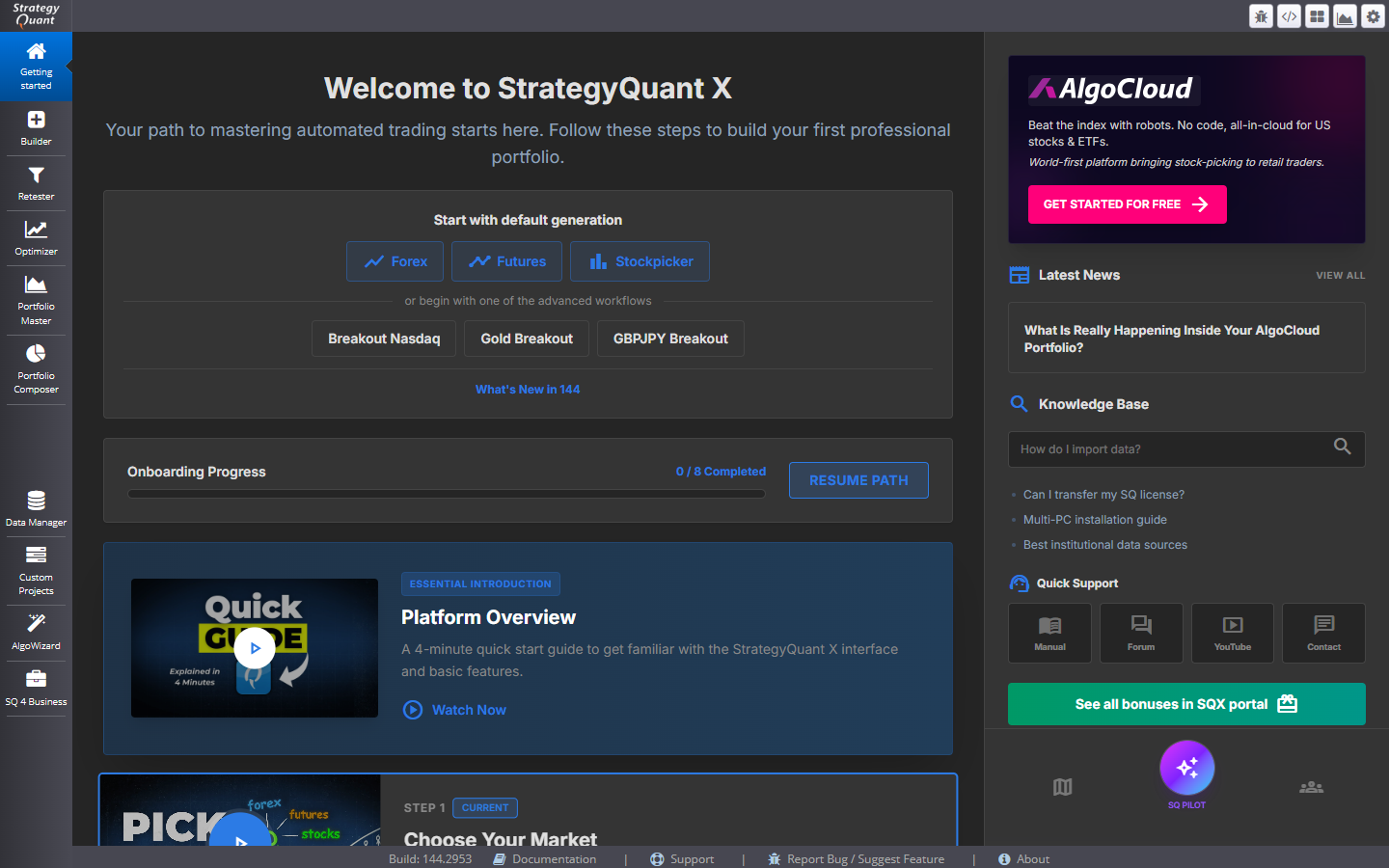Click the map icon in right panel

click(1062, 787)
